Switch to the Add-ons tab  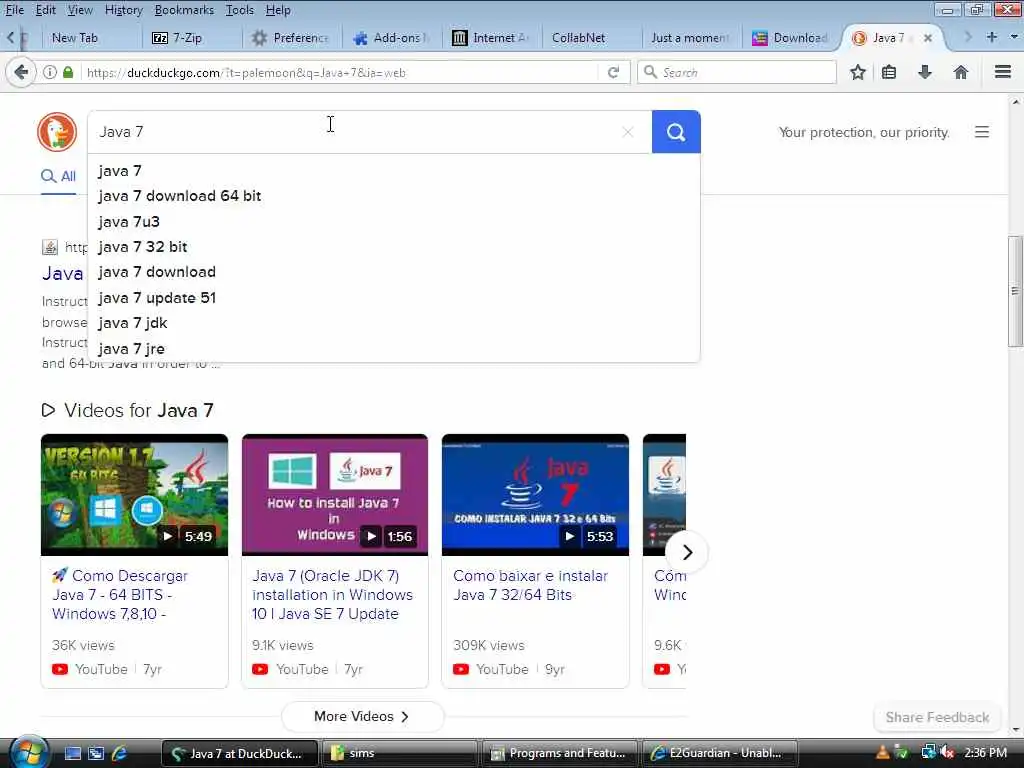click(392, 38)
